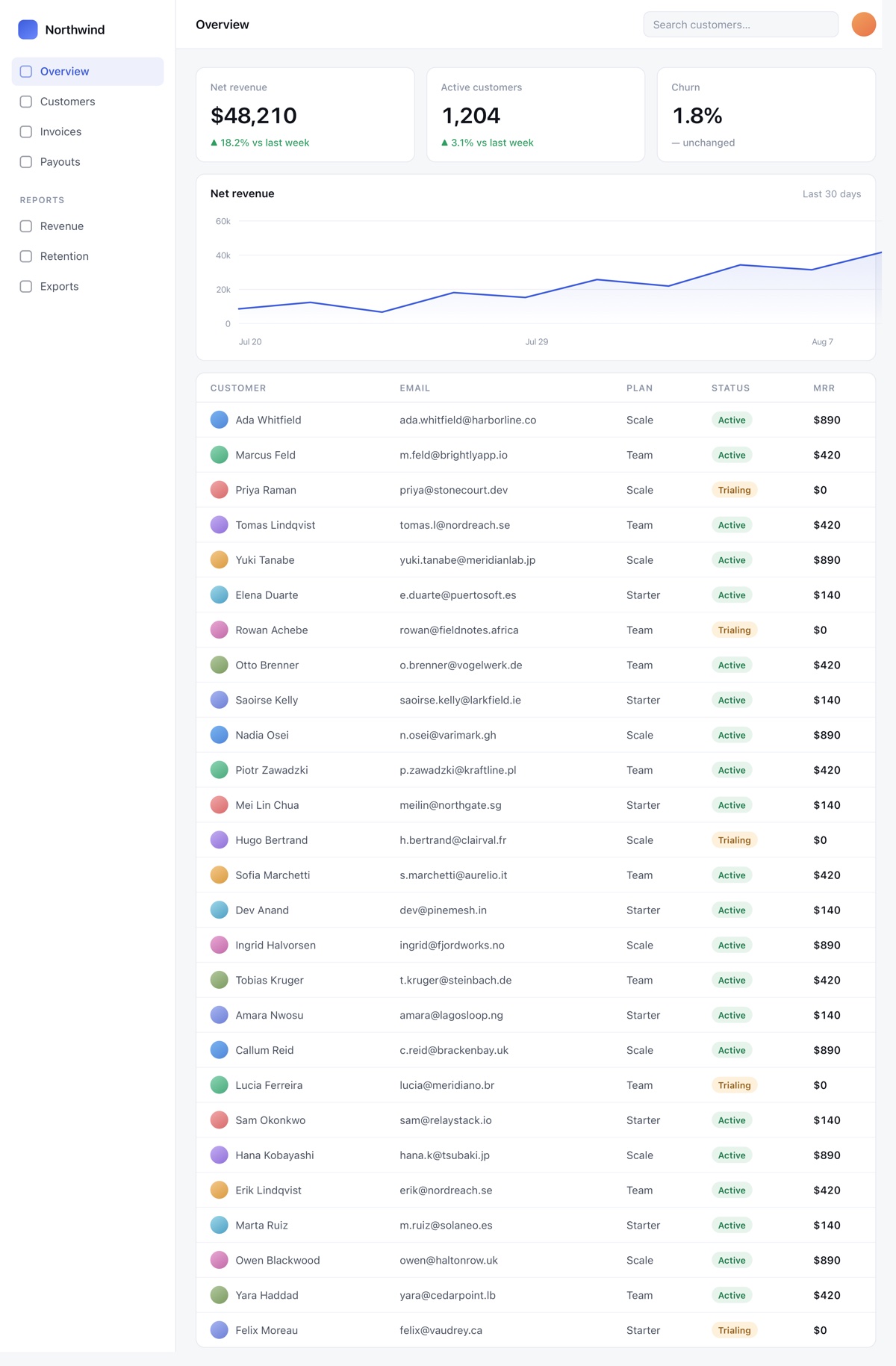
Task: Click the name Tomas Lindqvist
Action: pos(276,525)
